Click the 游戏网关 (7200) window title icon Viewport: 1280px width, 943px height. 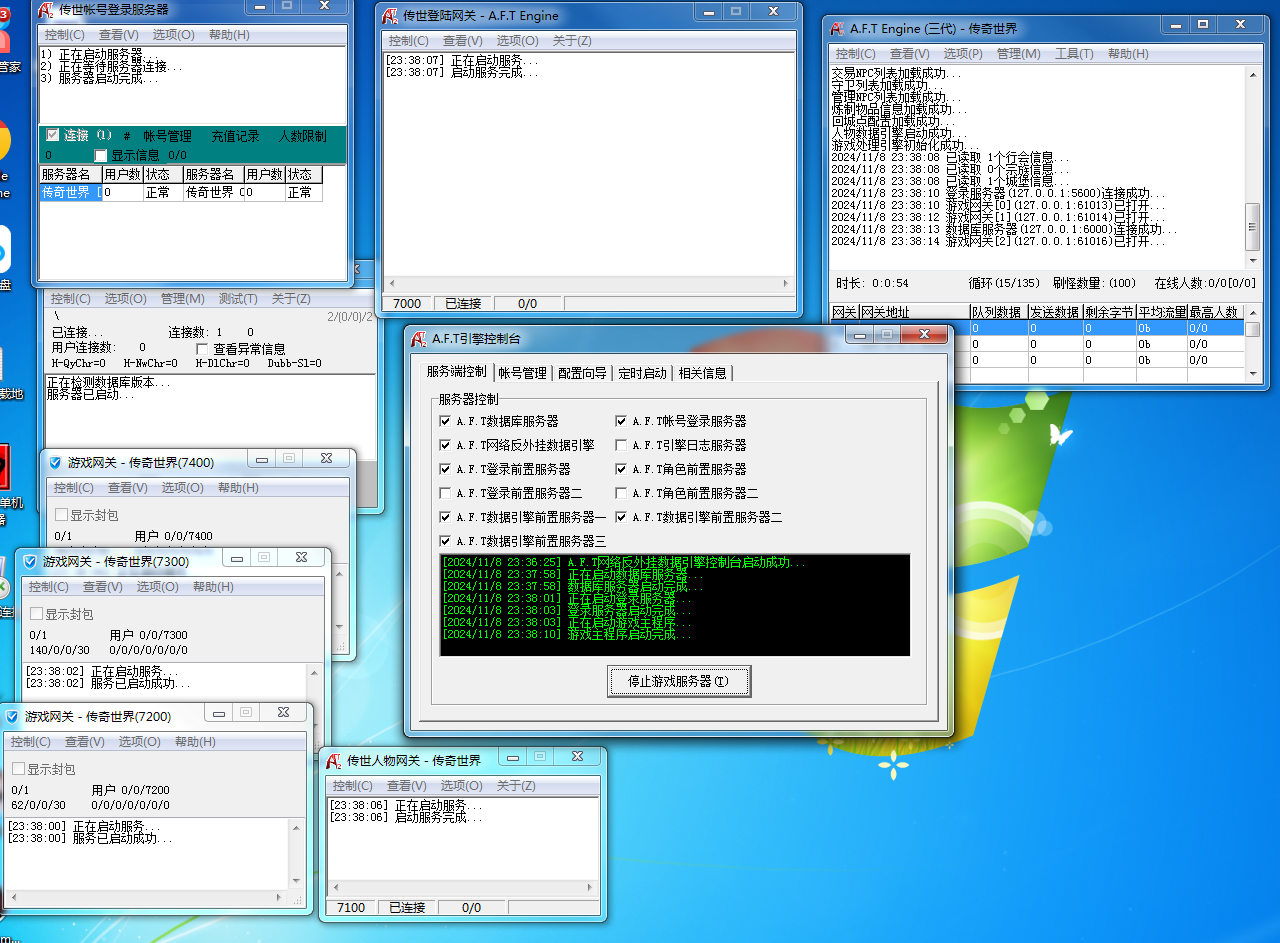coord(12,717)
